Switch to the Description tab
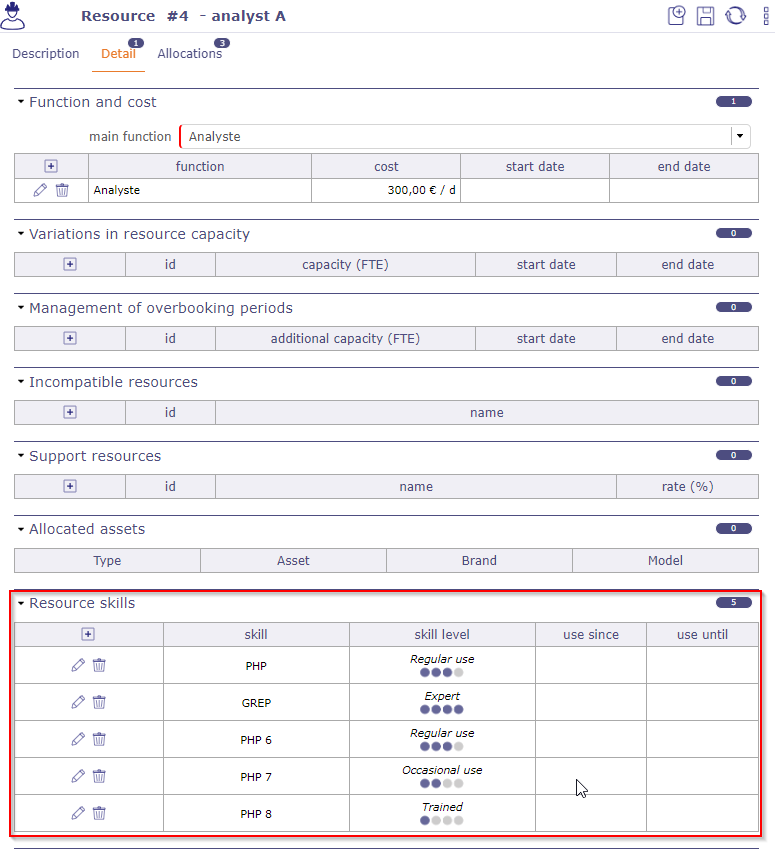 click(46, 54)
